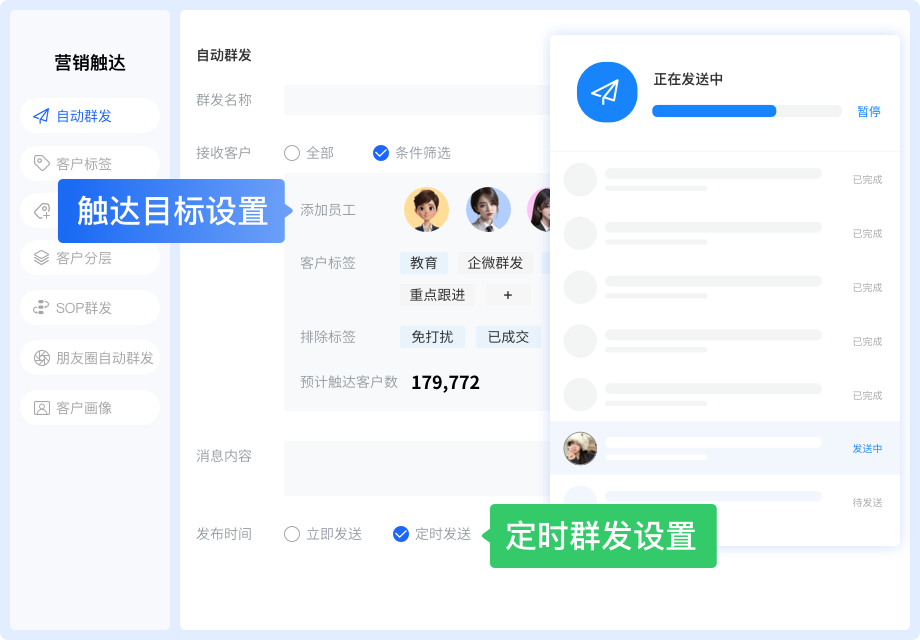
Task: Click the 营销触达 heading
Action: [x=90, y=63]
